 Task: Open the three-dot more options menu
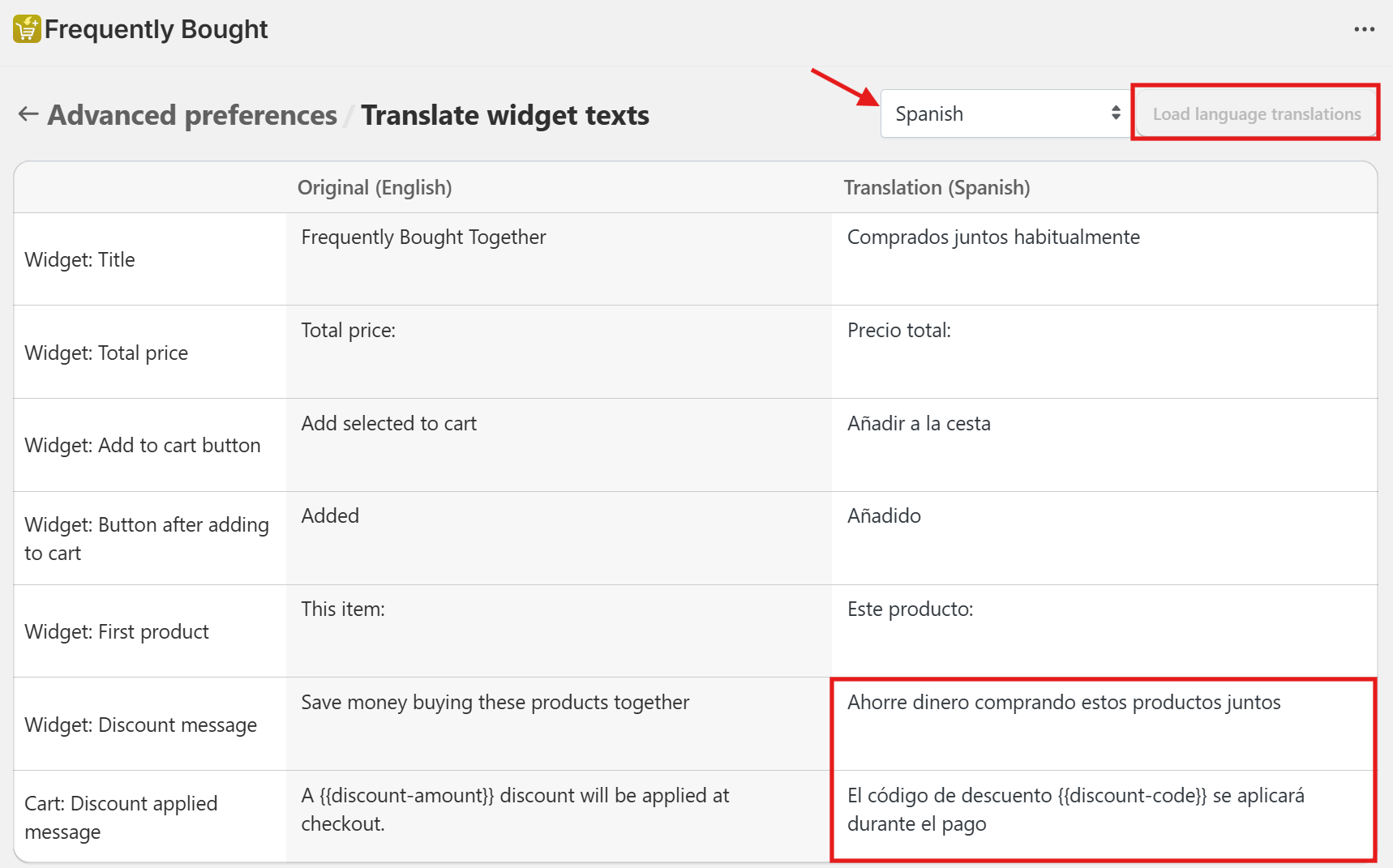tap(1364, 29)
